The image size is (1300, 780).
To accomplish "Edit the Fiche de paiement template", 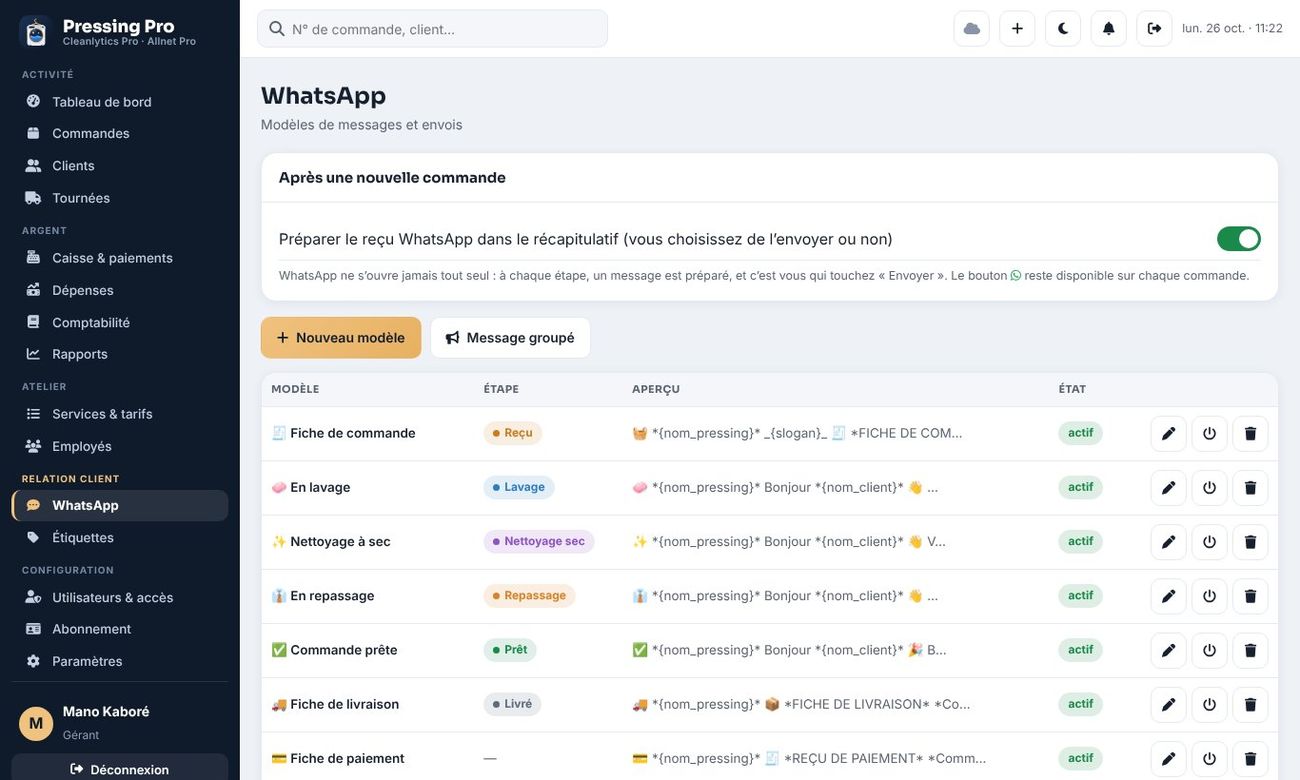I will tap(1168, 758).
